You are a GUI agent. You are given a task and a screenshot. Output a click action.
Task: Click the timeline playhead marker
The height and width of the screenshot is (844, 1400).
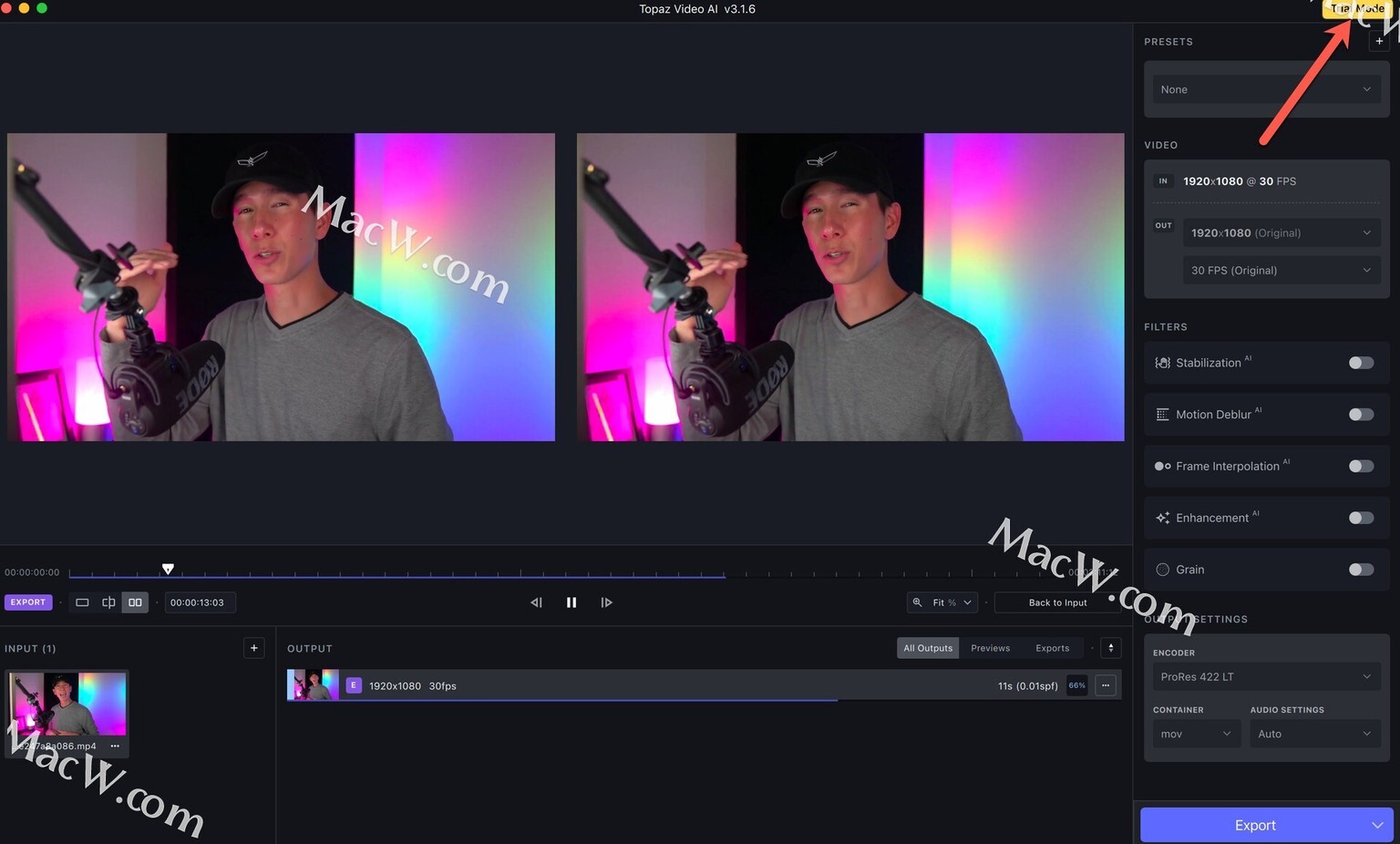[168, 569]
